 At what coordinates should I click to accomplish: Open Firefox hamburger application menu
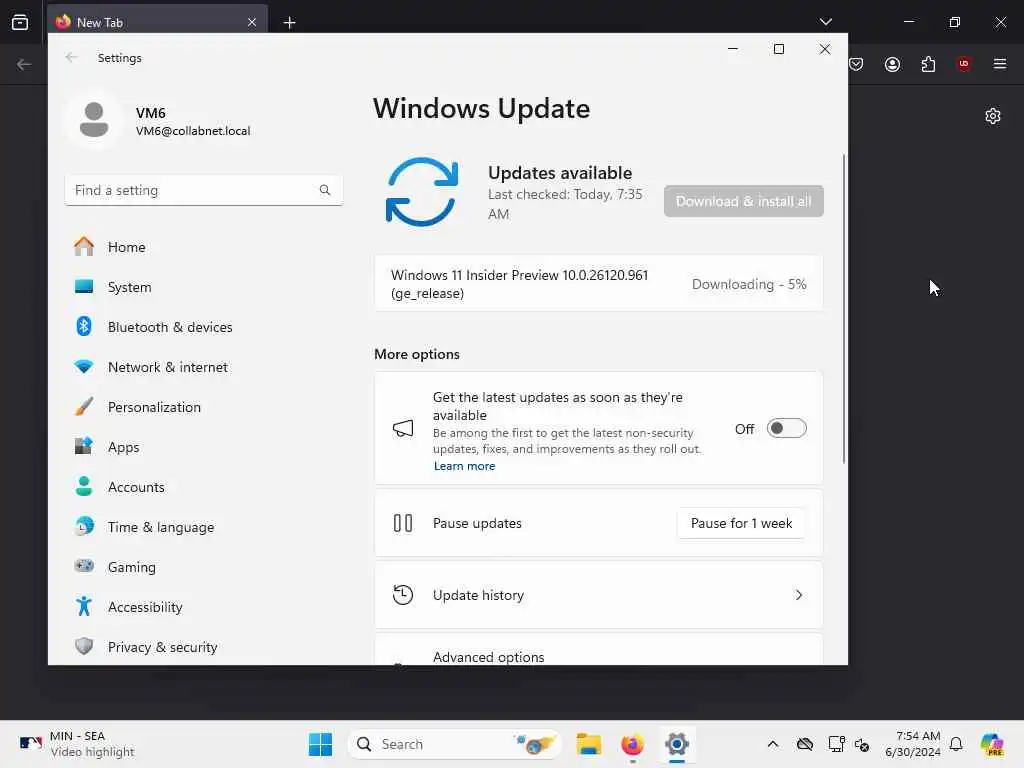click(999, 64)
